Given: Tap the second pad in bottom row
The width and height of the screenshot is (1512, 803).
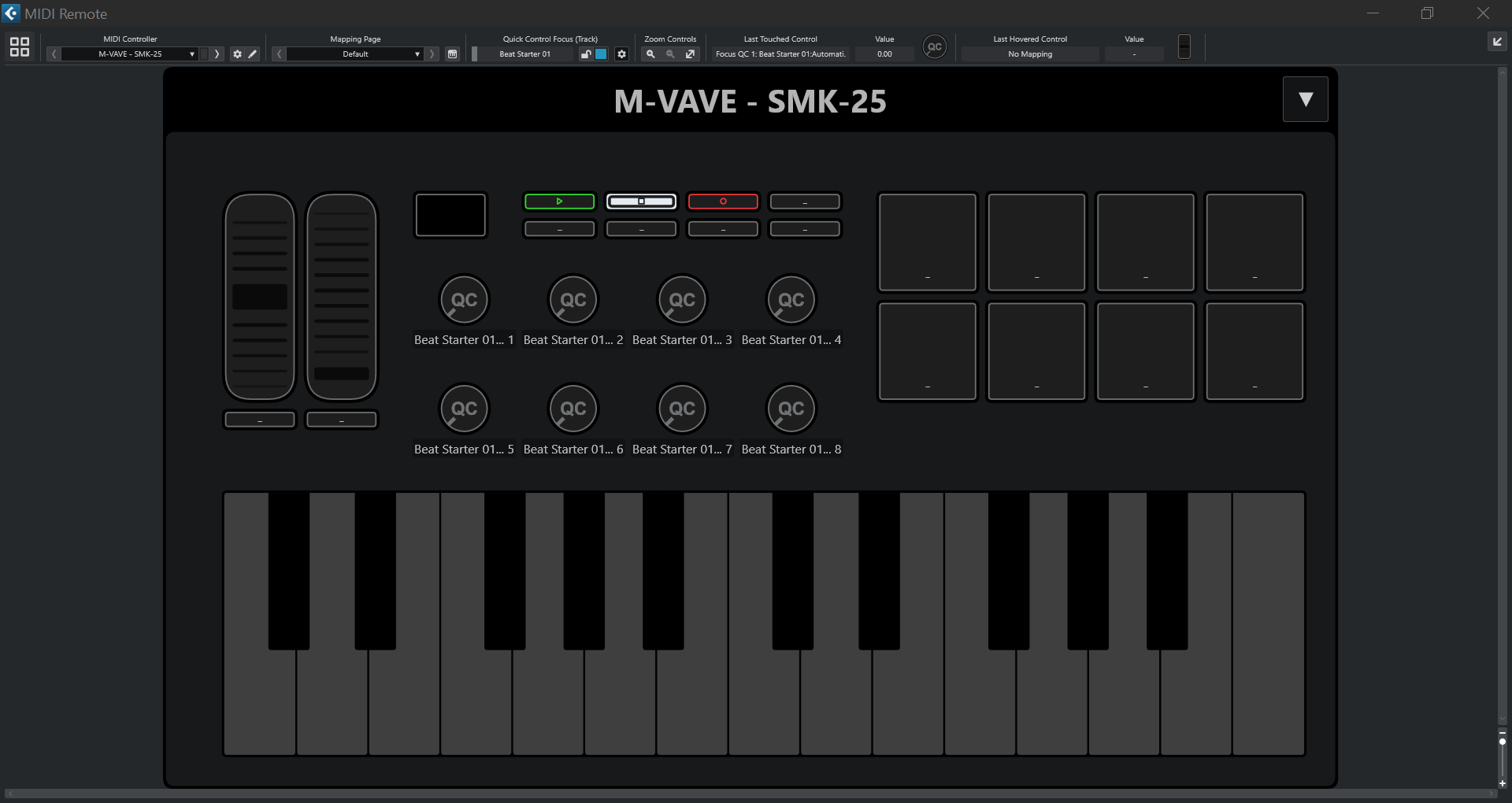Looking at the screenshot, I should click(1036, 351).
